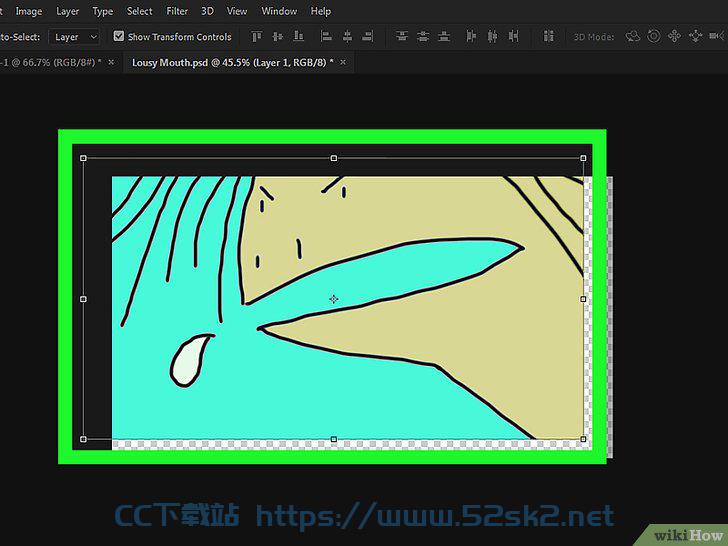Click the Align horizontal centers icon
The width and height of the screenshot is (728, 546).
(347, 36)
